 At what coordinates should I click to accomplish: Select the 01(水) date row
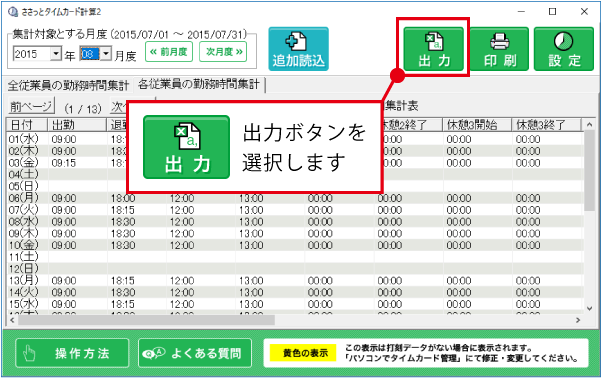(295, 139)
